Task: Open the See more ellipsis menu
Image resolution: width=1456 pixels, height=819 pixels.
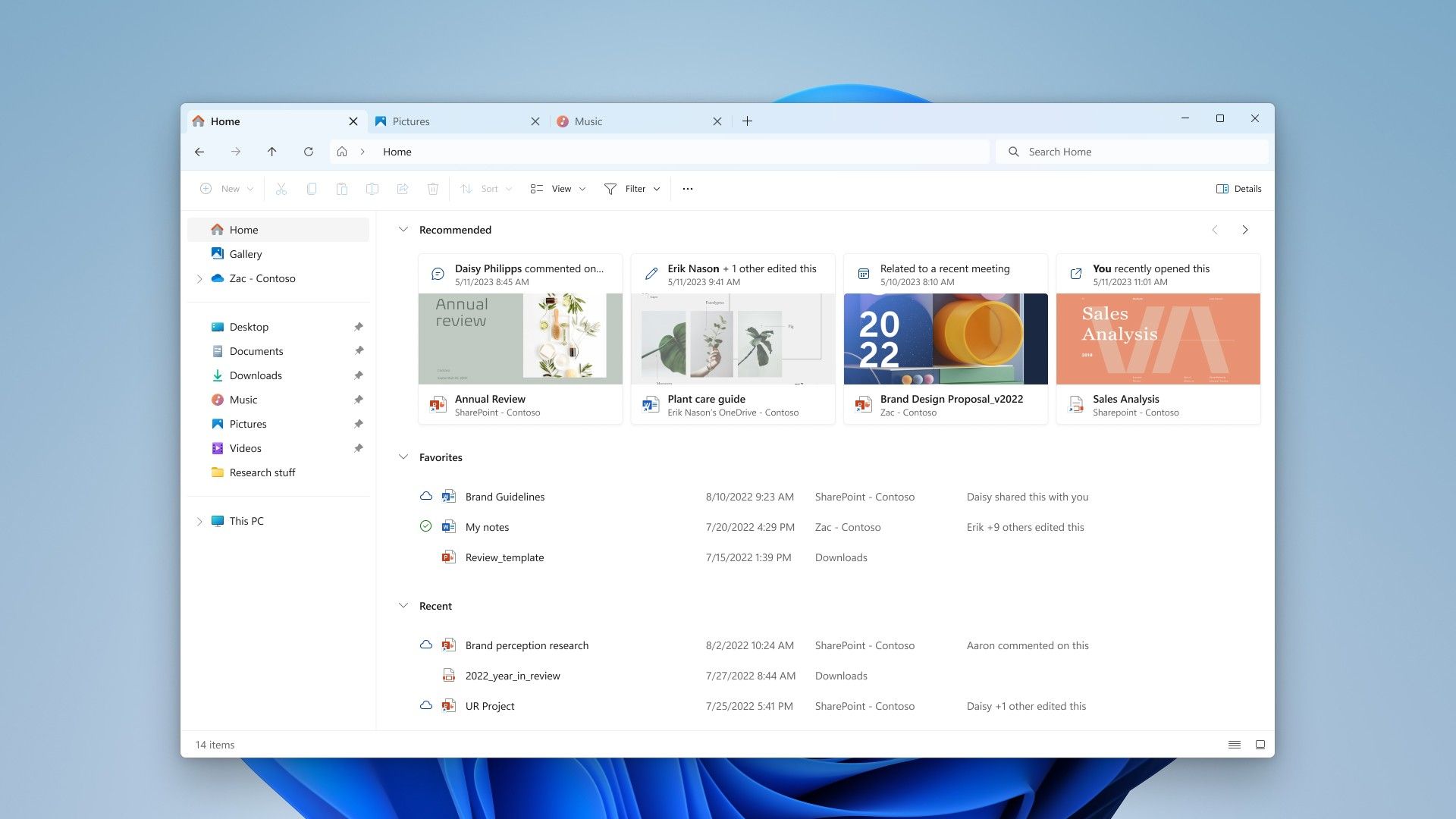Action: (x=688, y=189)
